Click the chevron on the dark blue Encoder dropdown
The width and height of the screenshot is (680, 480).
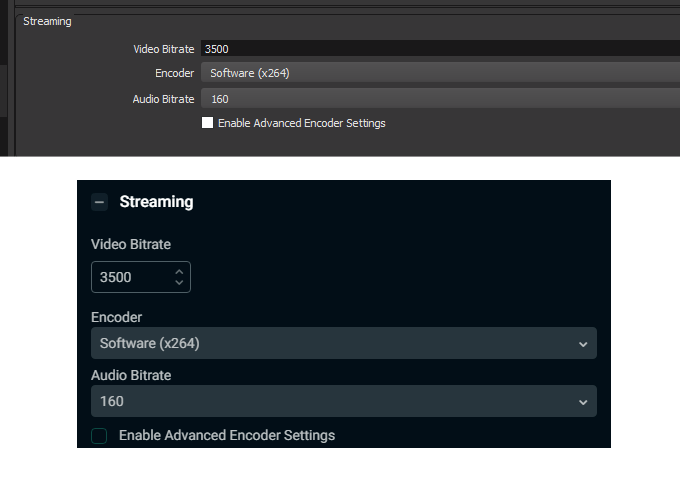[x=583, y=344]
